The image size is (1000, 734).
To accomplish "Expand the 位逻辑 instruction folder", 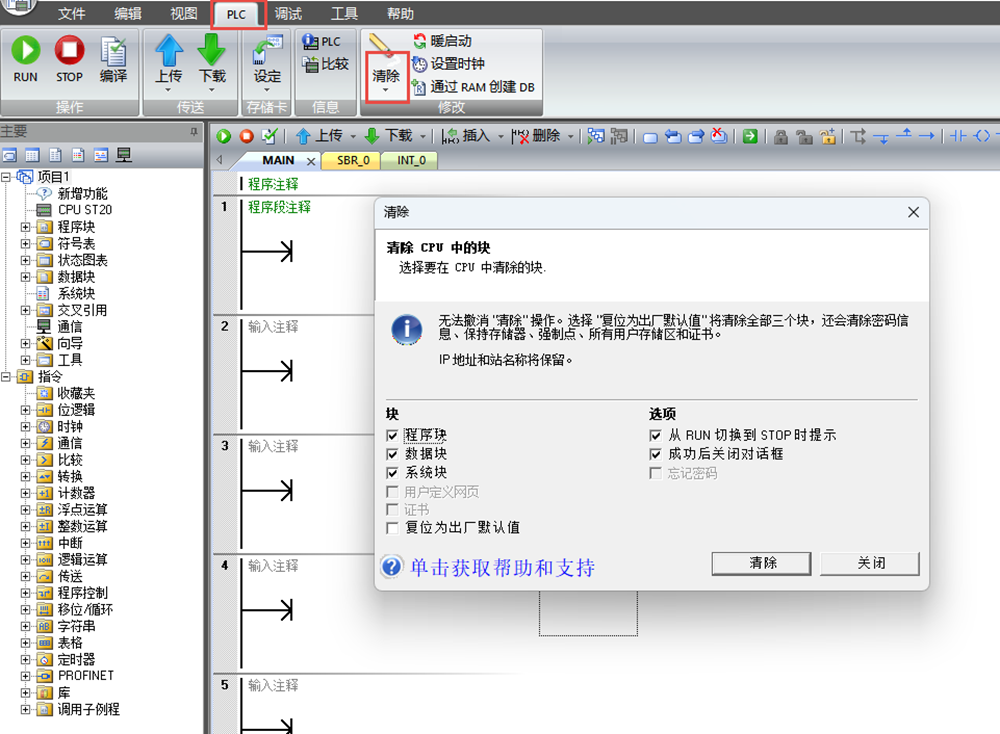I will click(x=26, y=410).
